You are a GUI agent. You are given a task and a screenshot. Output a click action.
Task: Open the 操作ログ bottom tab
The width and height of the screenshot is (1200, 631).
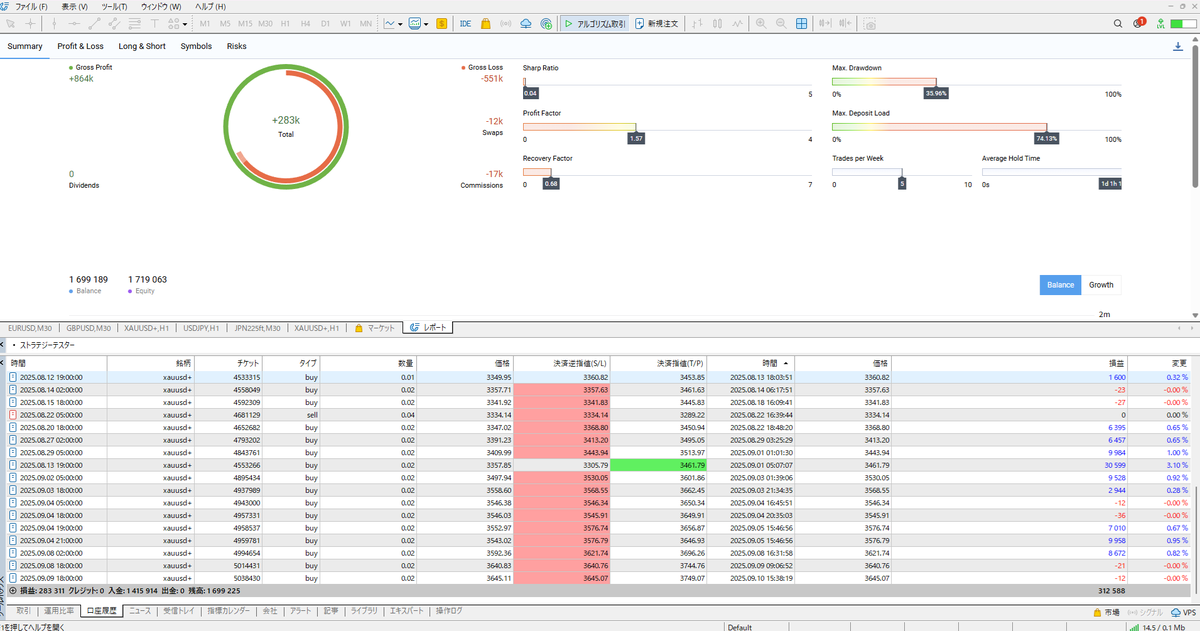[450, 610]
